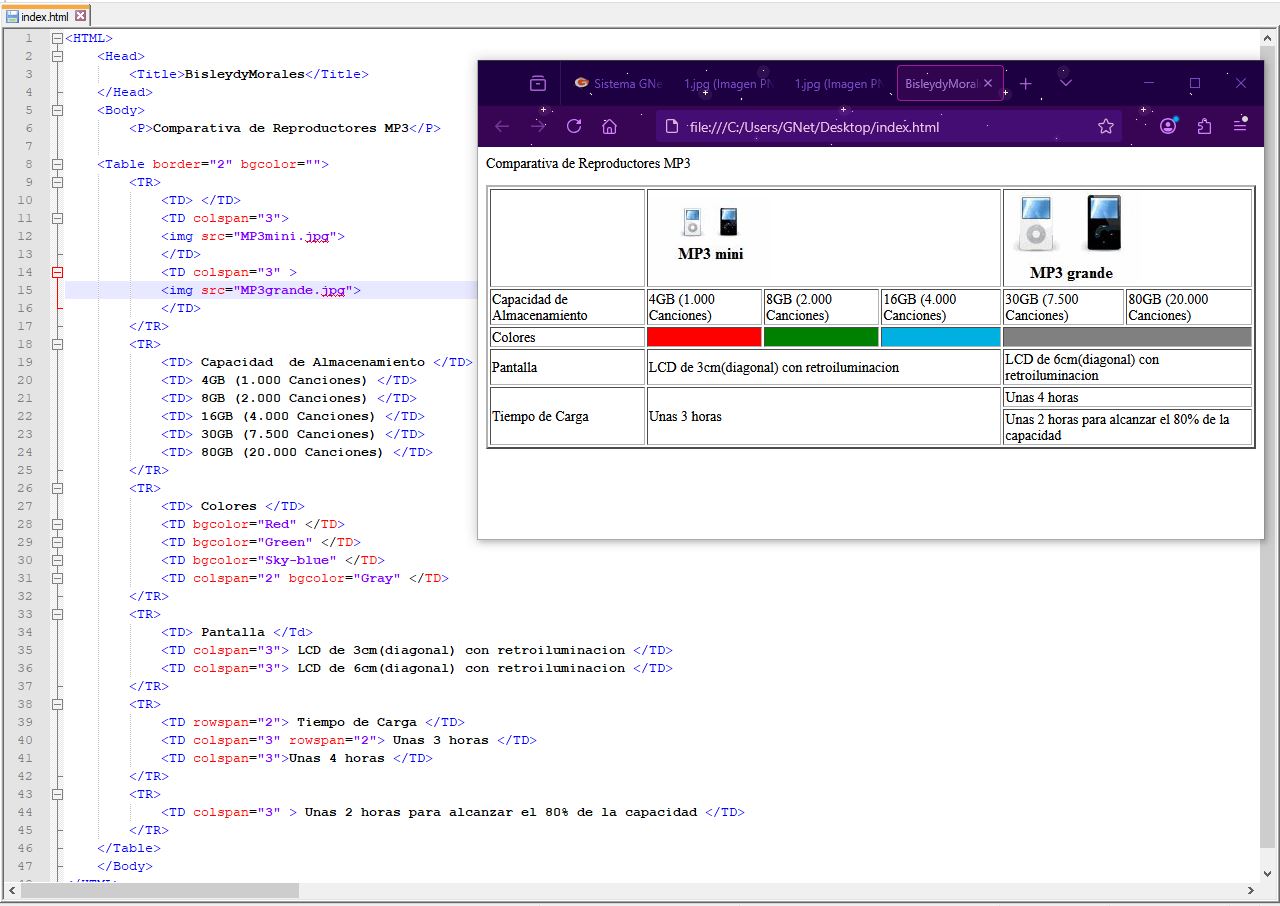Click the red color cell in table
Viewport: 1280px width, 906px height.
pos(704,337)
